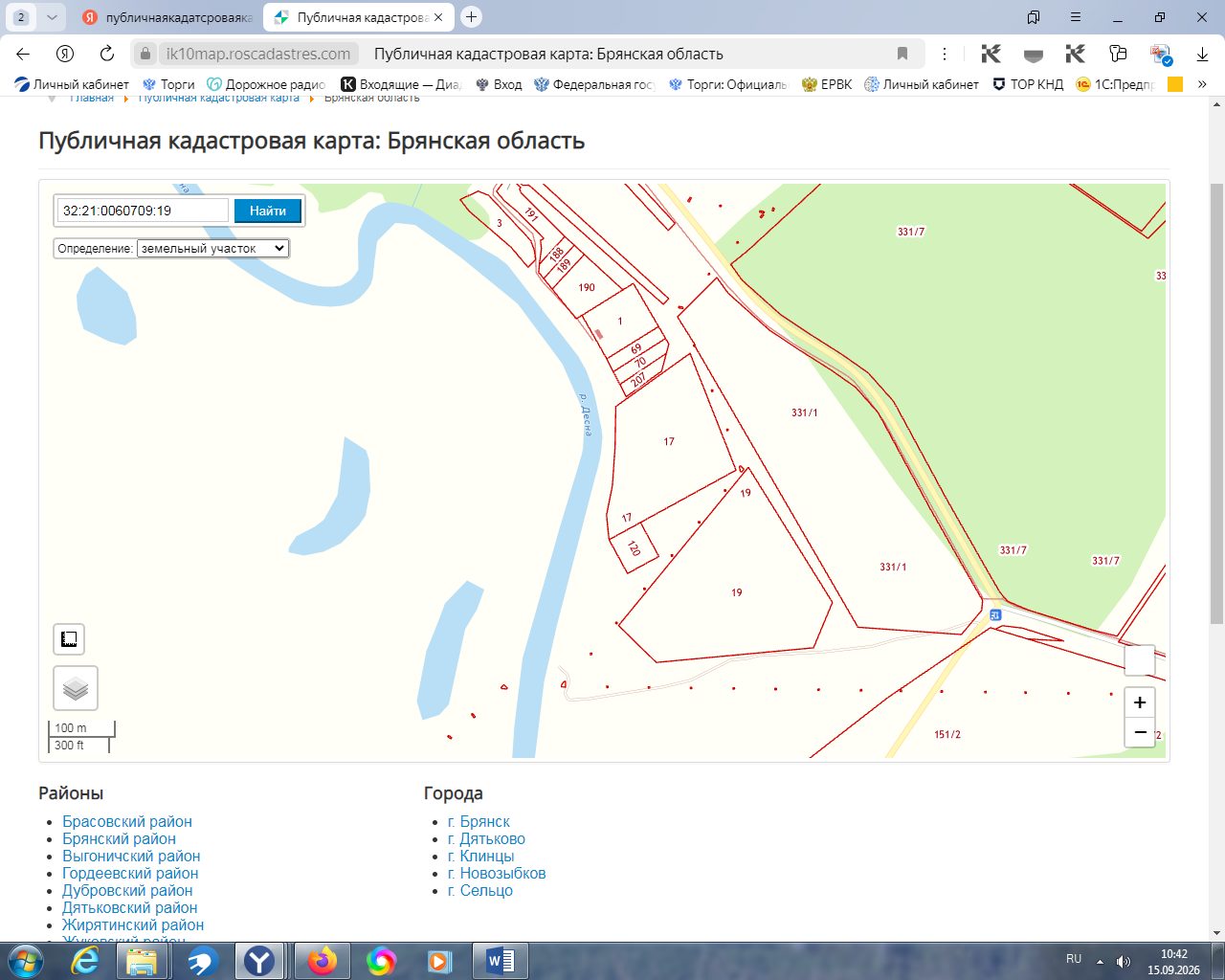Open the Дубровский район link
The width and height of the screenshot is (1225, 980).
click(127, 890)
